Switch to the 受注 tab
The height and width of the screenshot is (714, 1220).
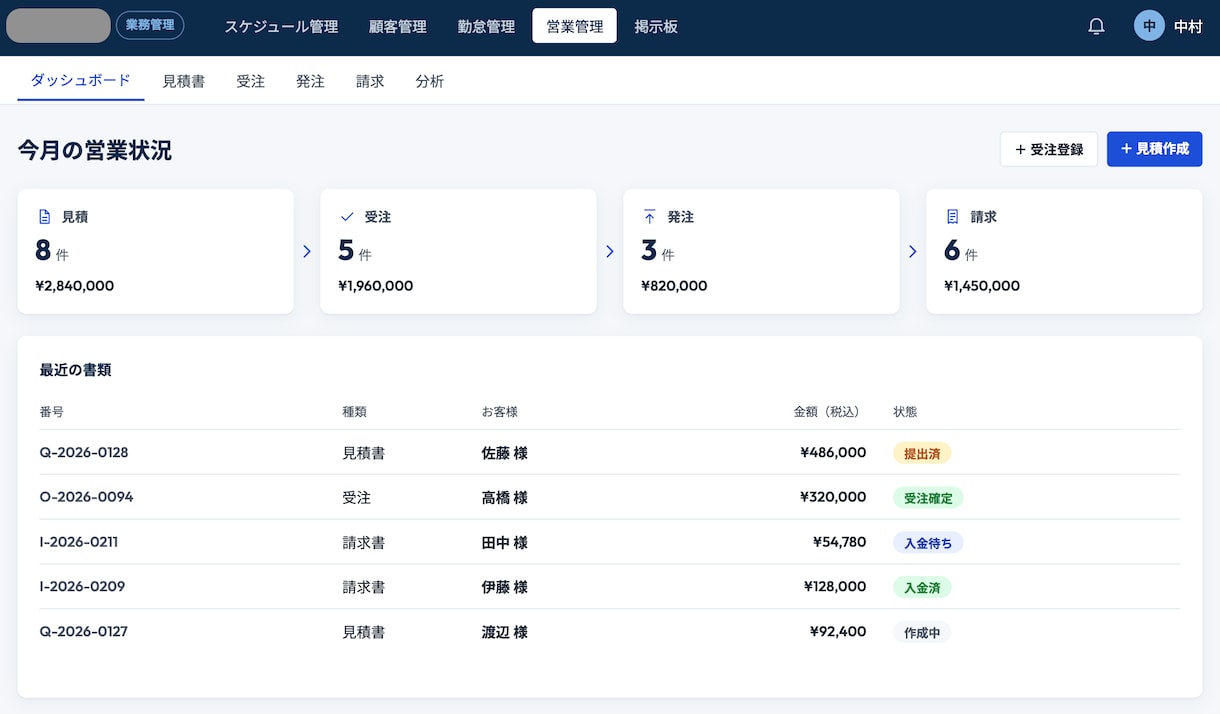(x=251, y=82)
